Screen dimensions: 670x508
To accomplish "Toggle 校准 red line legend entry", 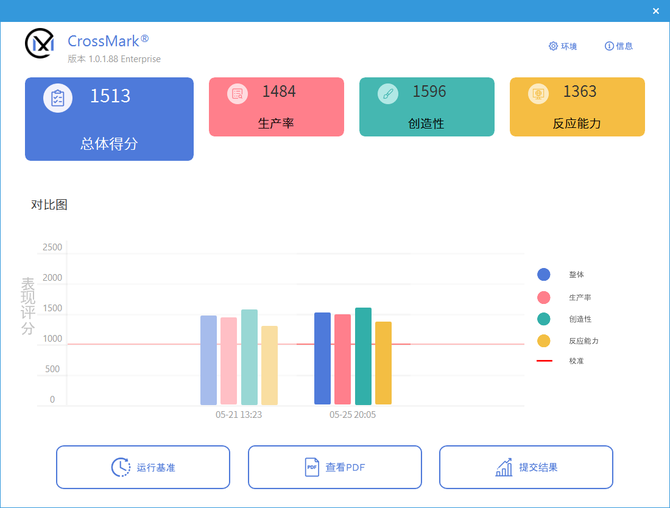I will (x=544, y=361).
